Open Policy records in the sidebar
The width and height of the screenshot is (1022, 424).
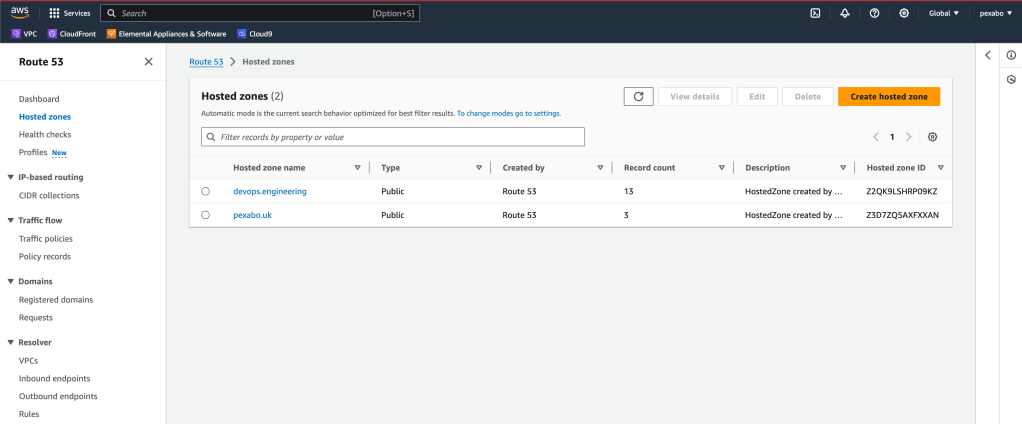pos(45,257)
